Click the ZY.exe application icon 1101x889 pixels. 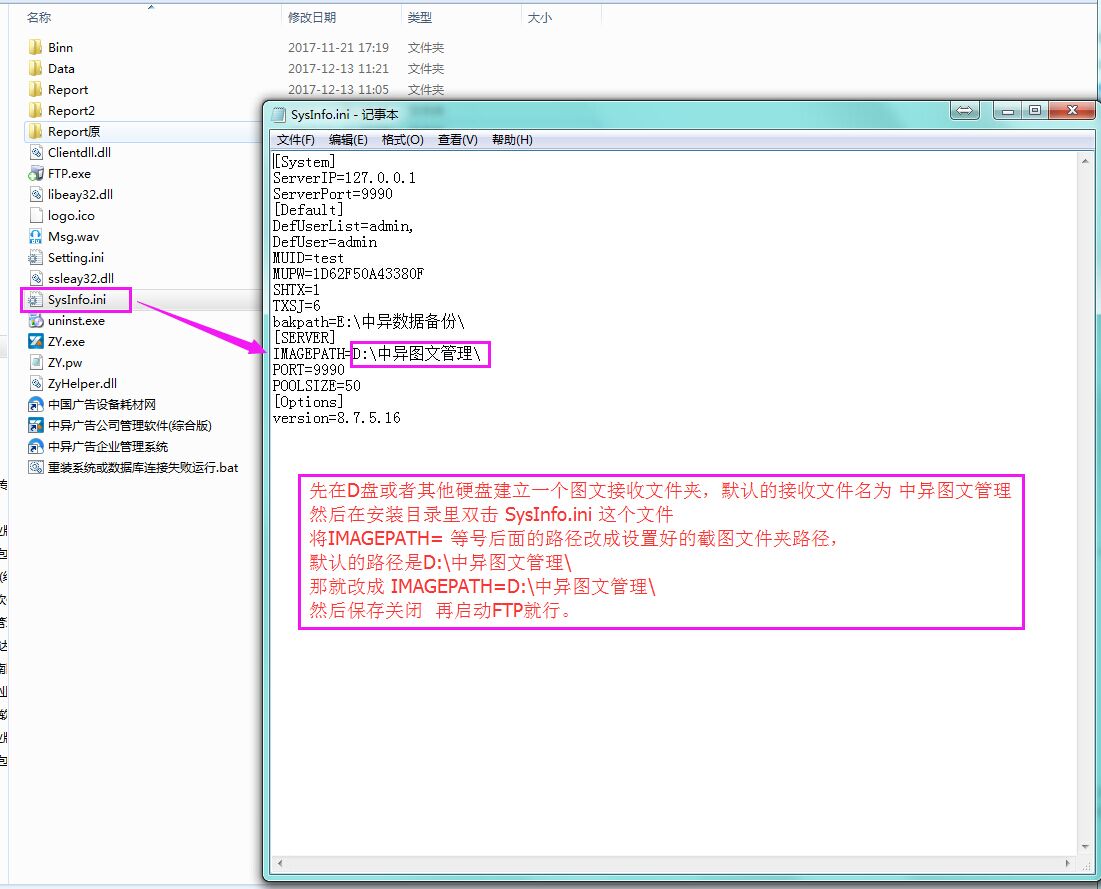point(36,341)
